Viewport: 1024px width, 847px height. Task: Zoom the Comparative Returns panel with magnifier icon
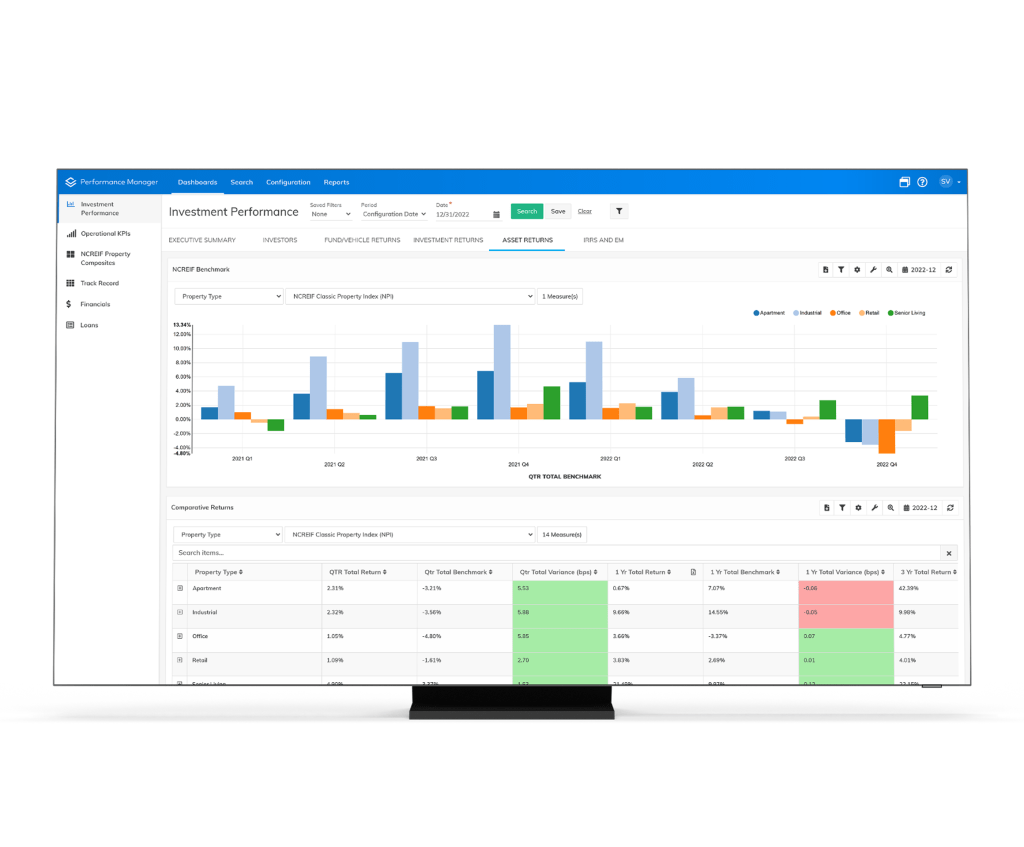[x=890, y=508]
